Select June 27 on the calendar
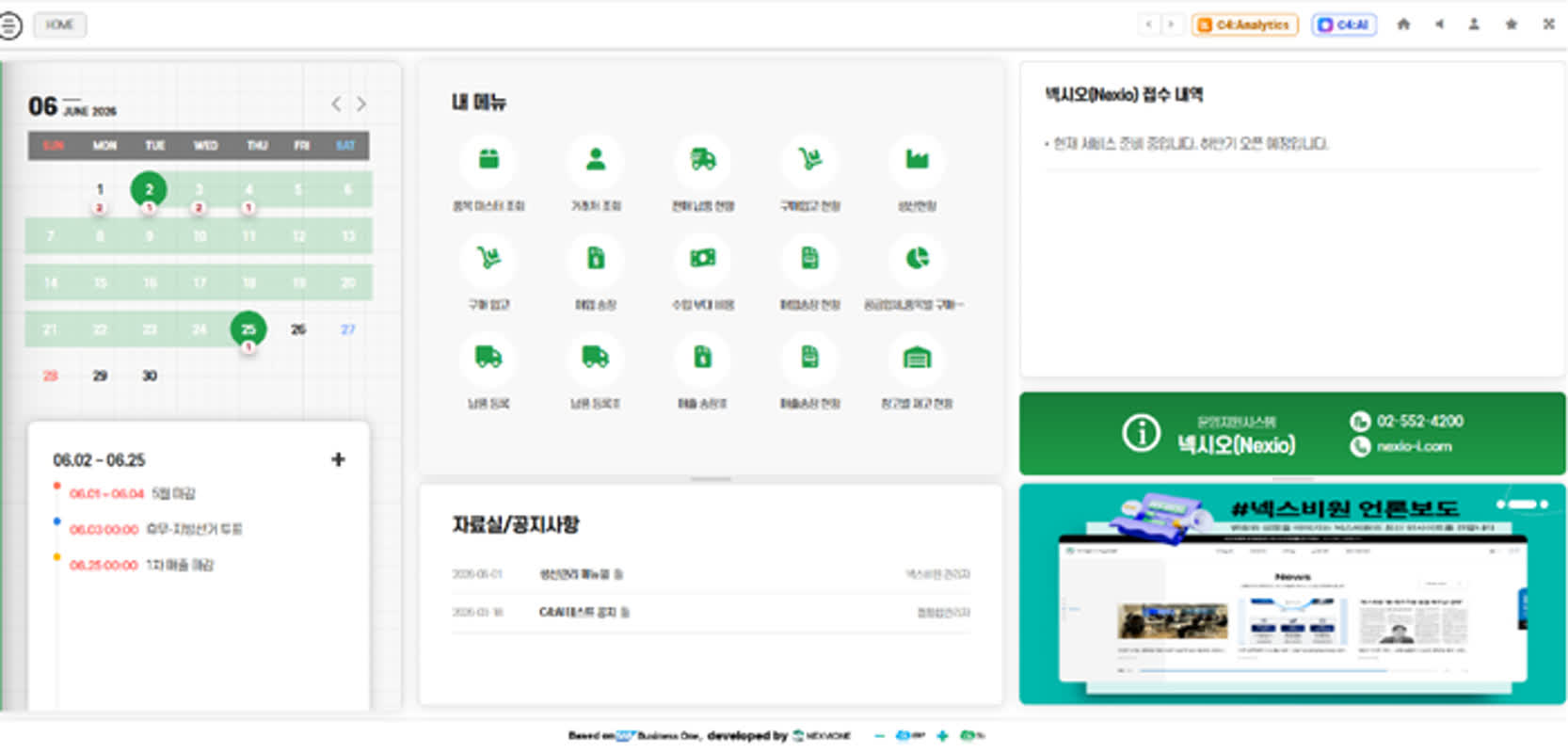This screenshot has width=1568, height=753. click(x=348, y=329)
